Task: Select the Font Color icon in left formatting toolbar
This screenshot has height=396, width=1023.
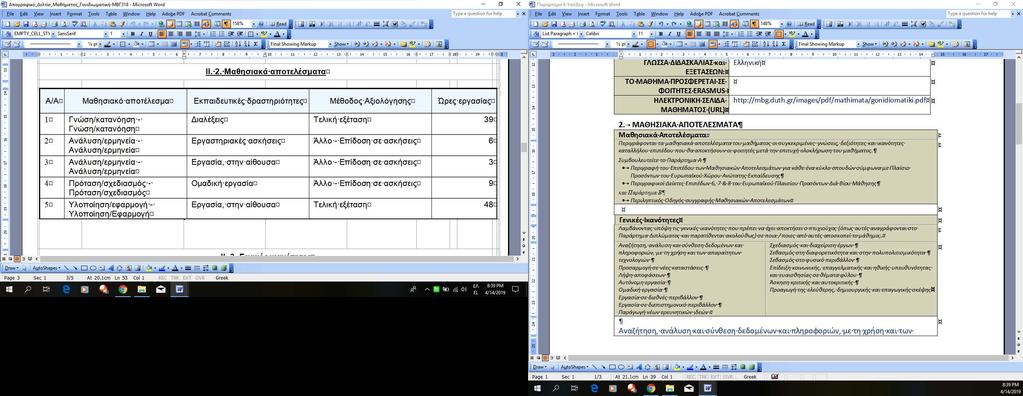Action: click(277, 34)
